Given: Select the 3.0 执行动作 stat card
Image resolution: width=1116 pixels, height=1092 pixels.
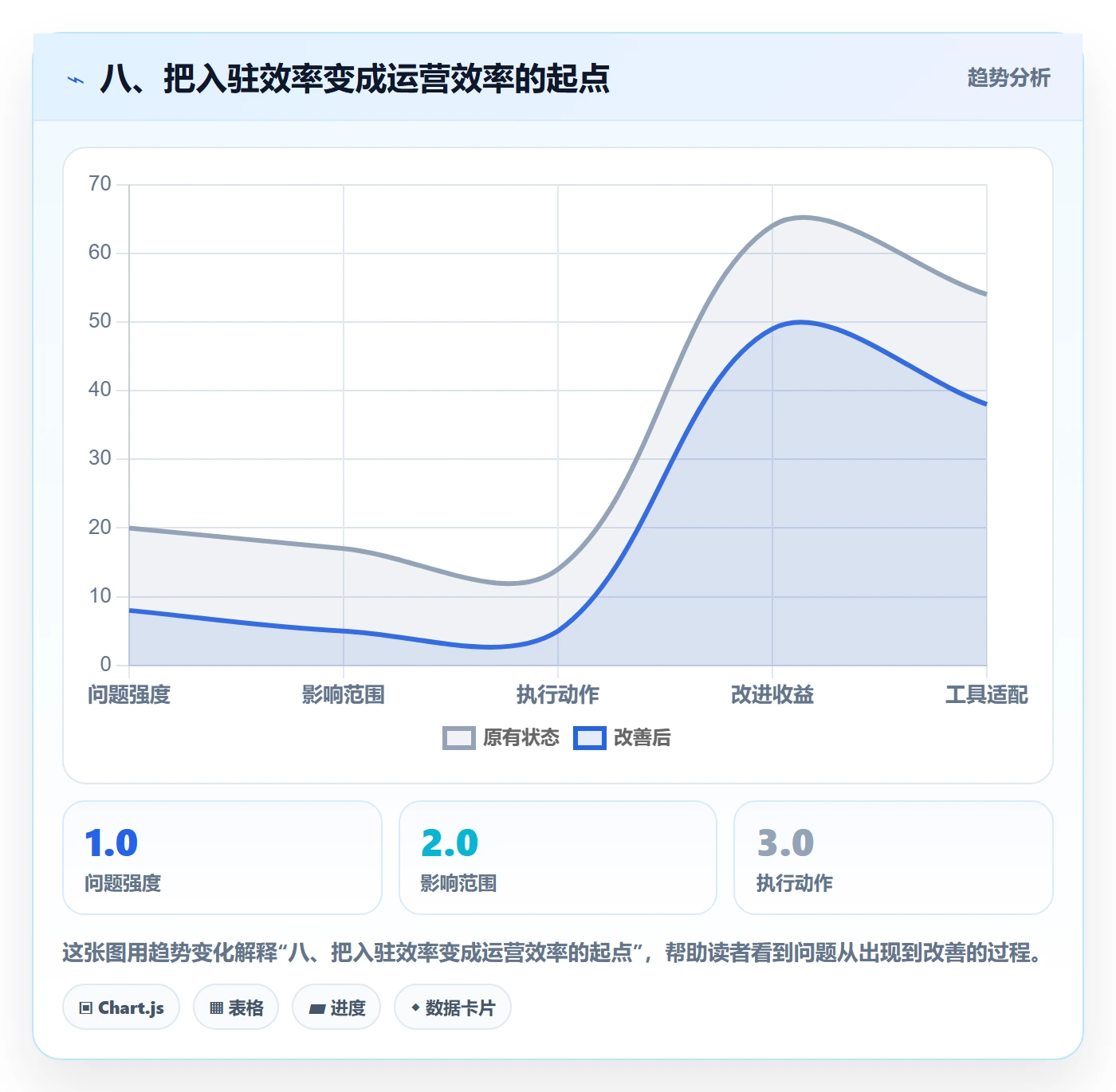Looking at the screenshot, I should (894, 858).
